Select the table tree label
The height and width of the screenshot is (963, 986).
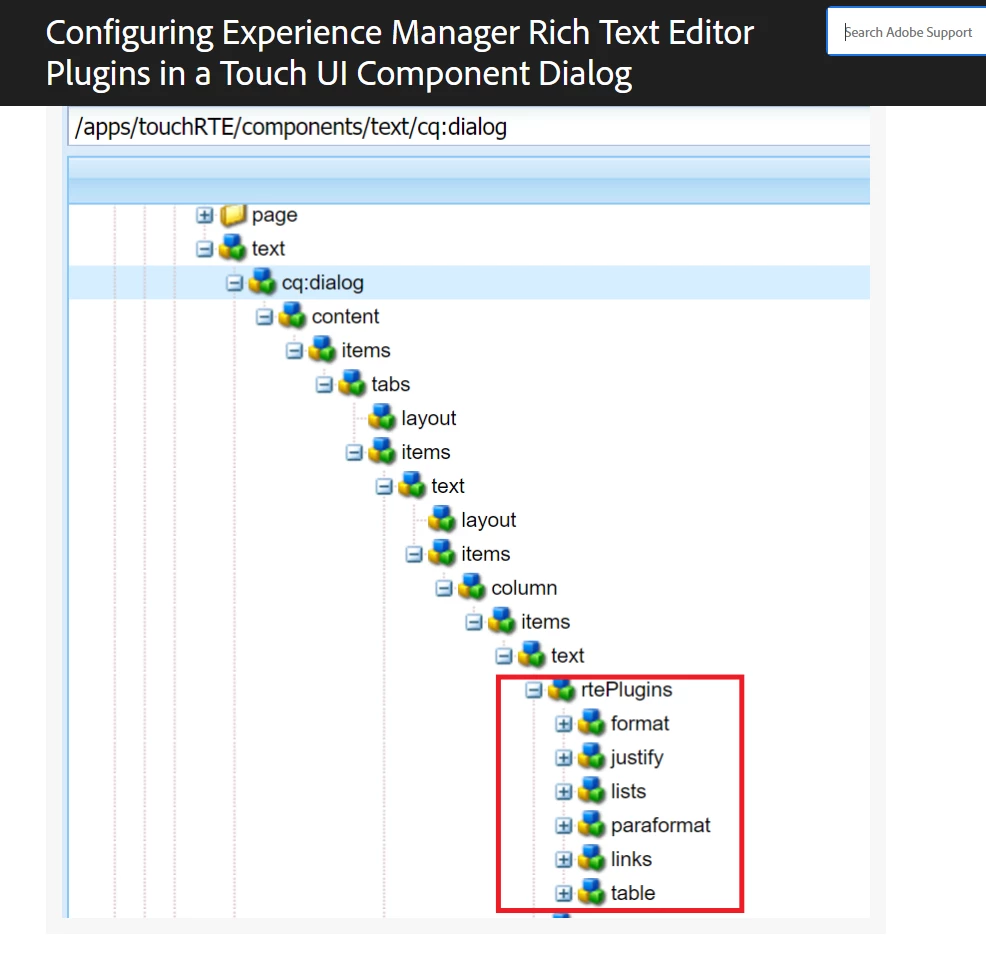click(633, 894)
